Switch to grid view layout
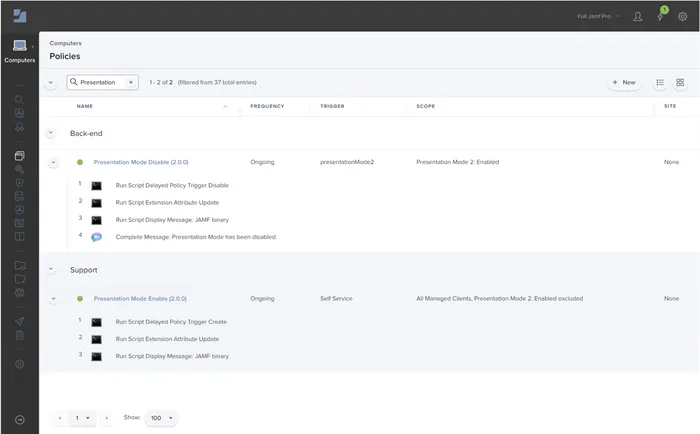 click(680, 82)
